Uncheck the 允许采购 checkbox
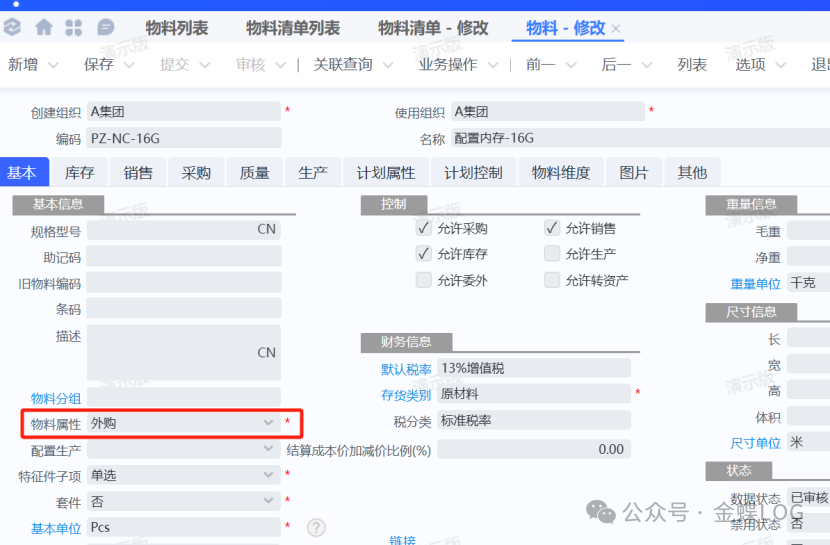The height and width of the screenshot is (545, 830). (424, 228)
